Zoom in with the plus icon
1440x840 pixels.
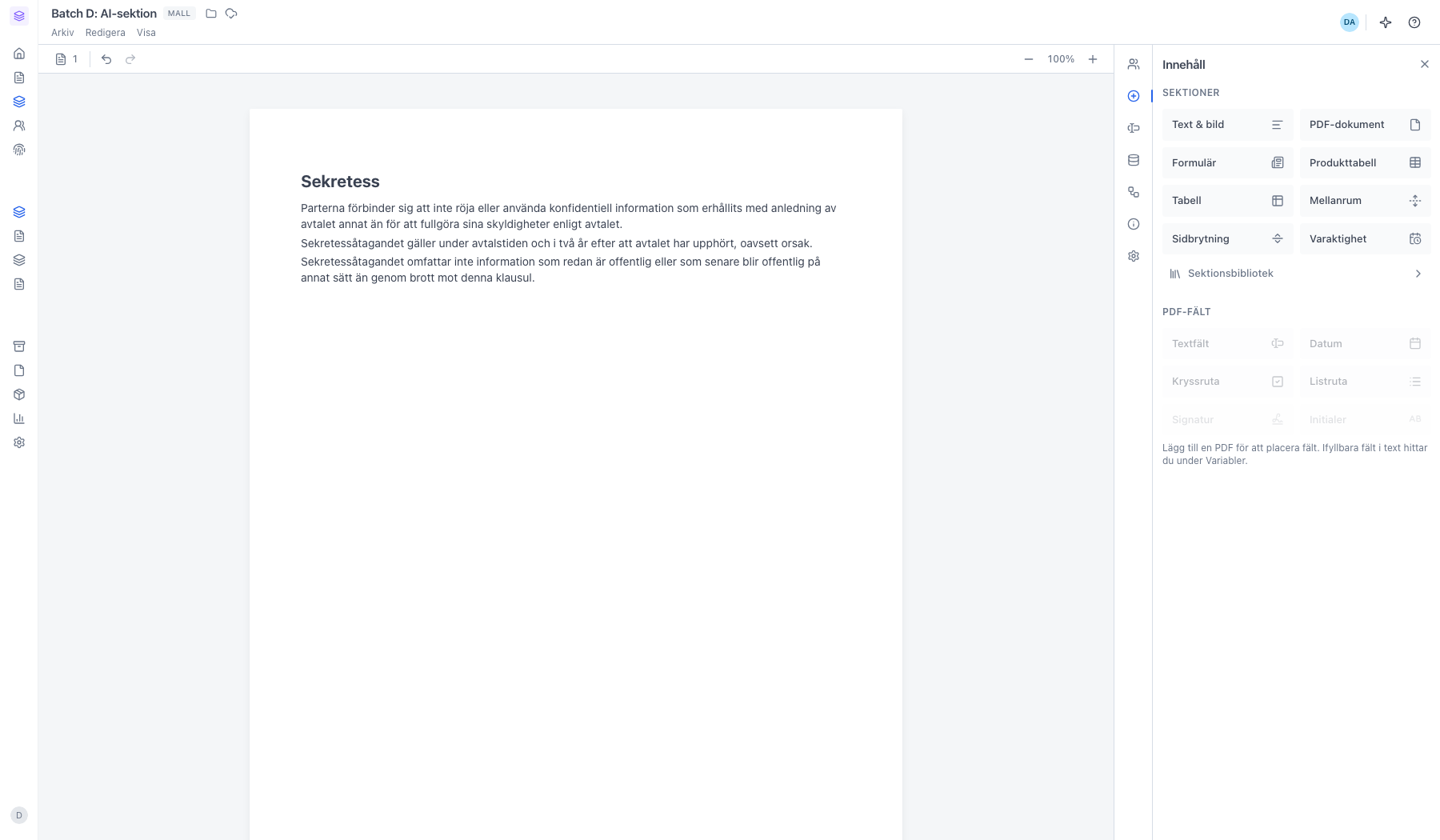1093,59
